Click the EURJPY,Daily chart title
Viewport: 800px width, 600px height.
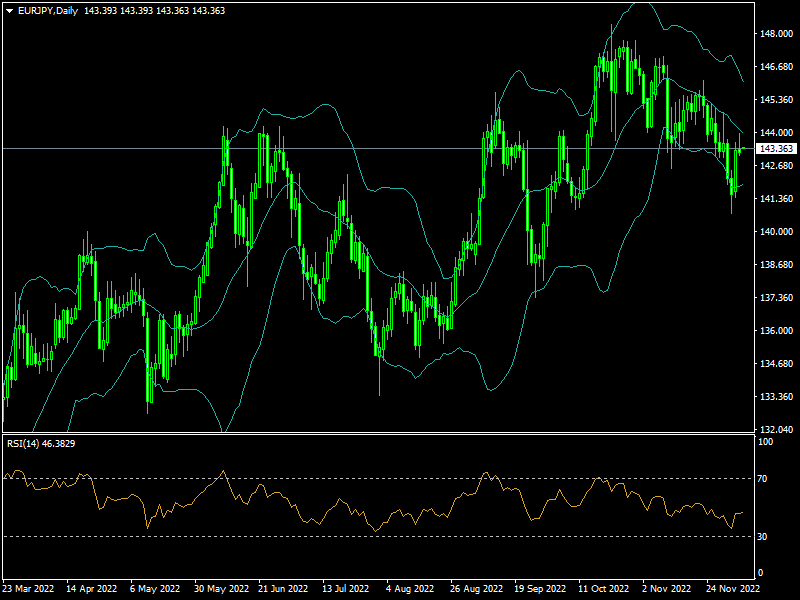[x=48, y=11]
